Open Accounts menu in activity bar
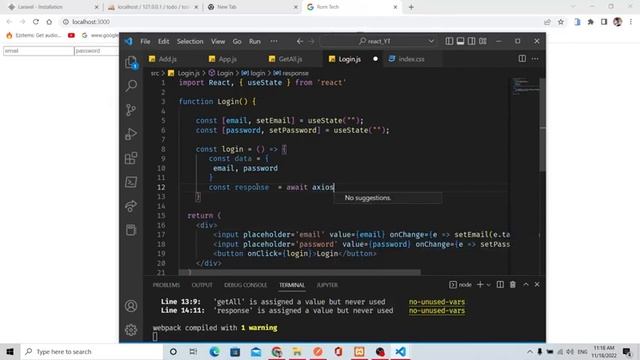Screen dimensions: 640x360 click(x=131, y=306)
